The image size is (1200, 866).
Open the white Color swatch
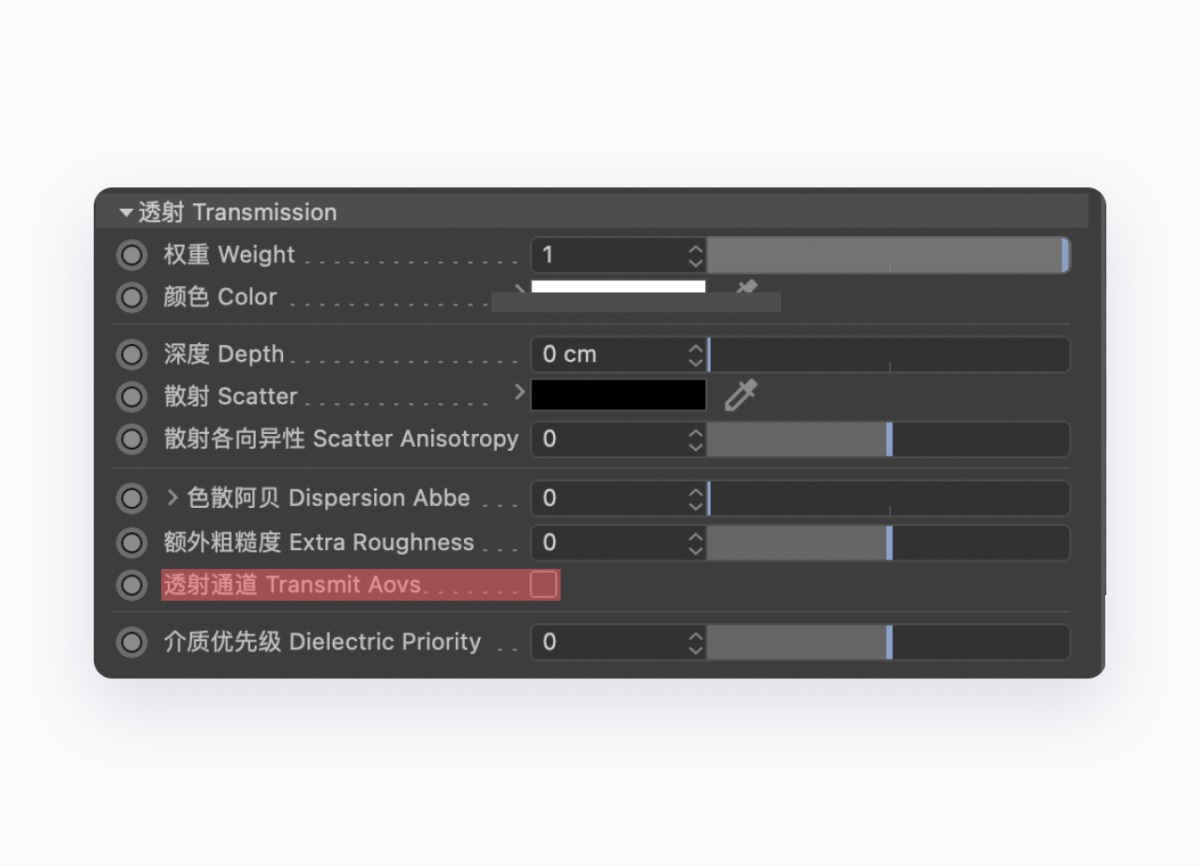pos(617,287)
